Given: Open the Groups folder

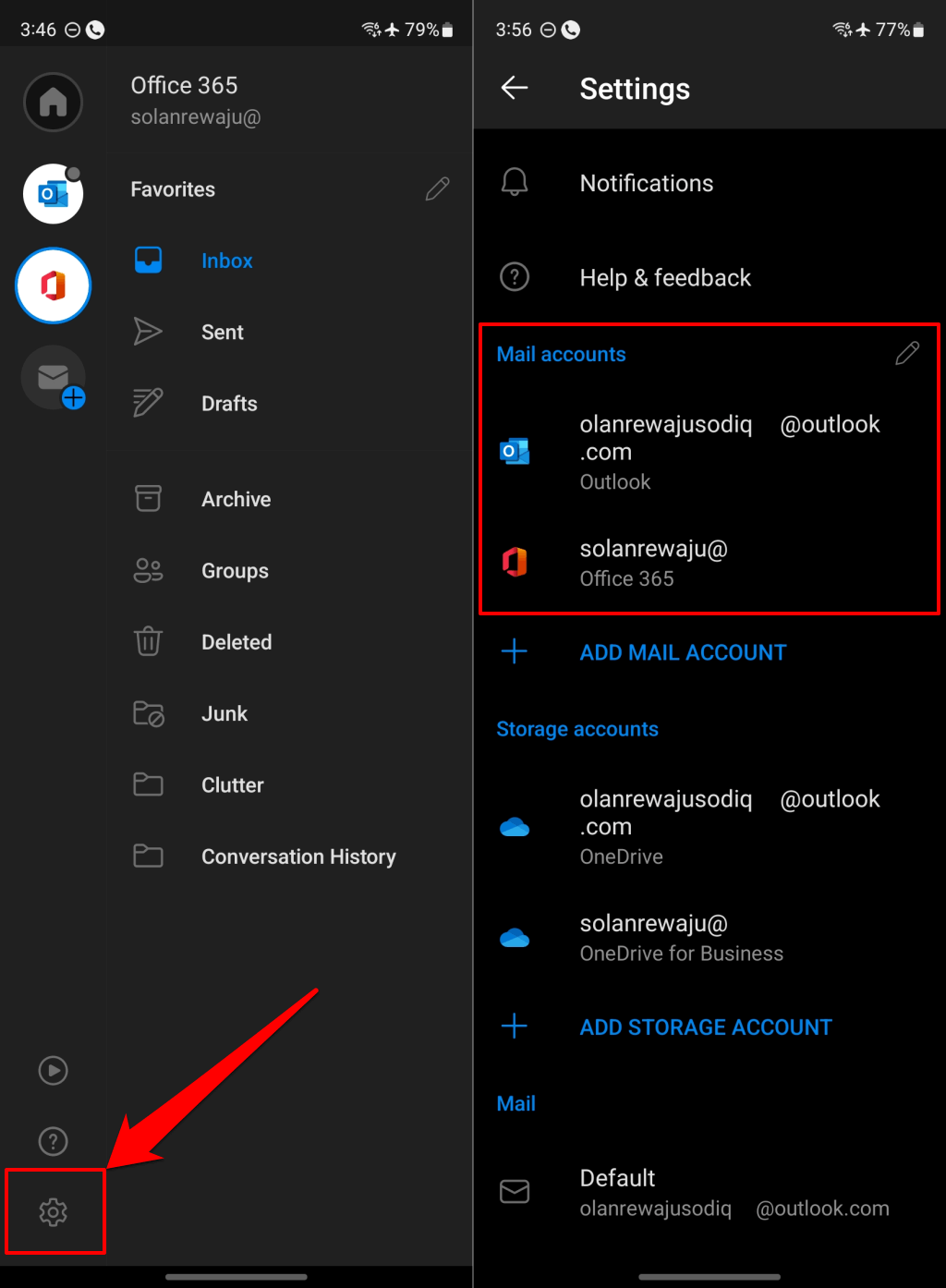Looking at the screenshot, I should pyautogui.click(x=290, y=571).
